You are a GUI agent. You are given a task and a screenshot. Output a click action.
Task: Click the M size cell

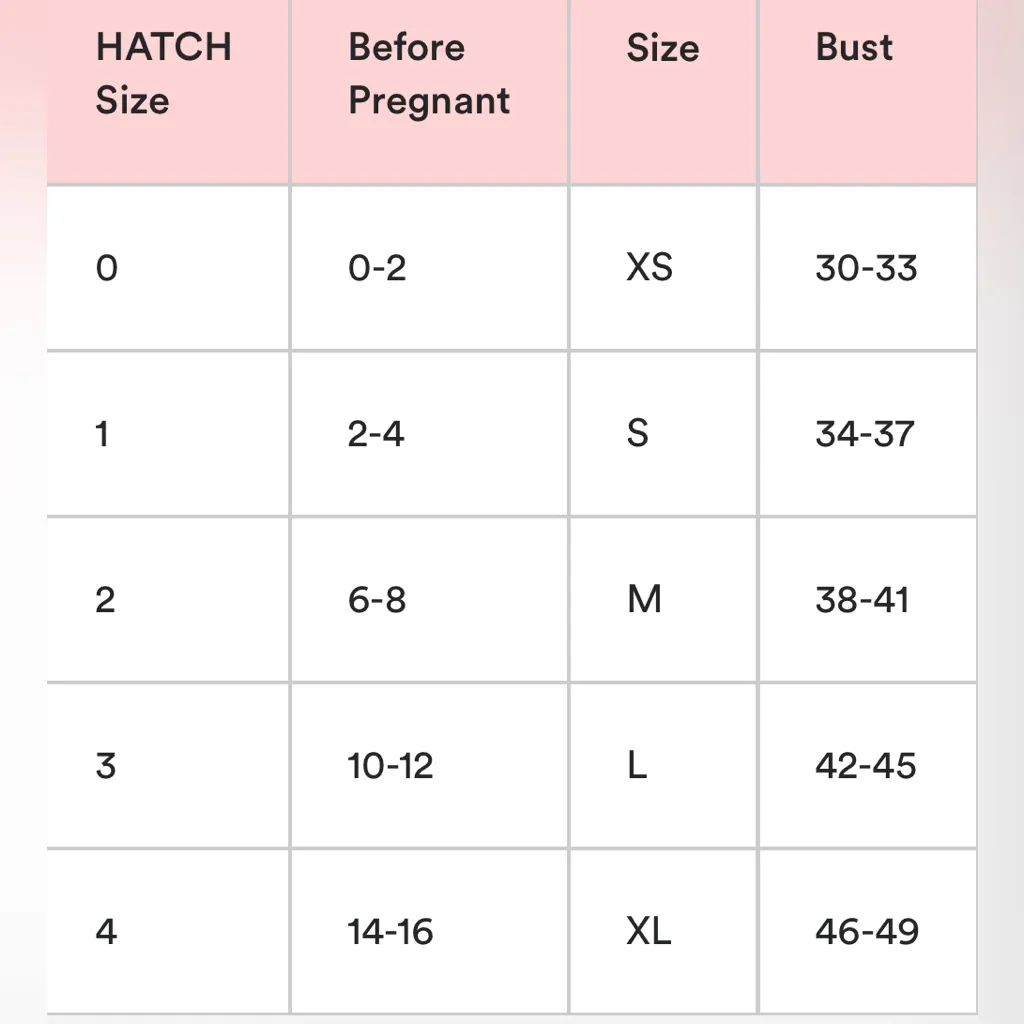pyautogui.click(x=644, y=600)
